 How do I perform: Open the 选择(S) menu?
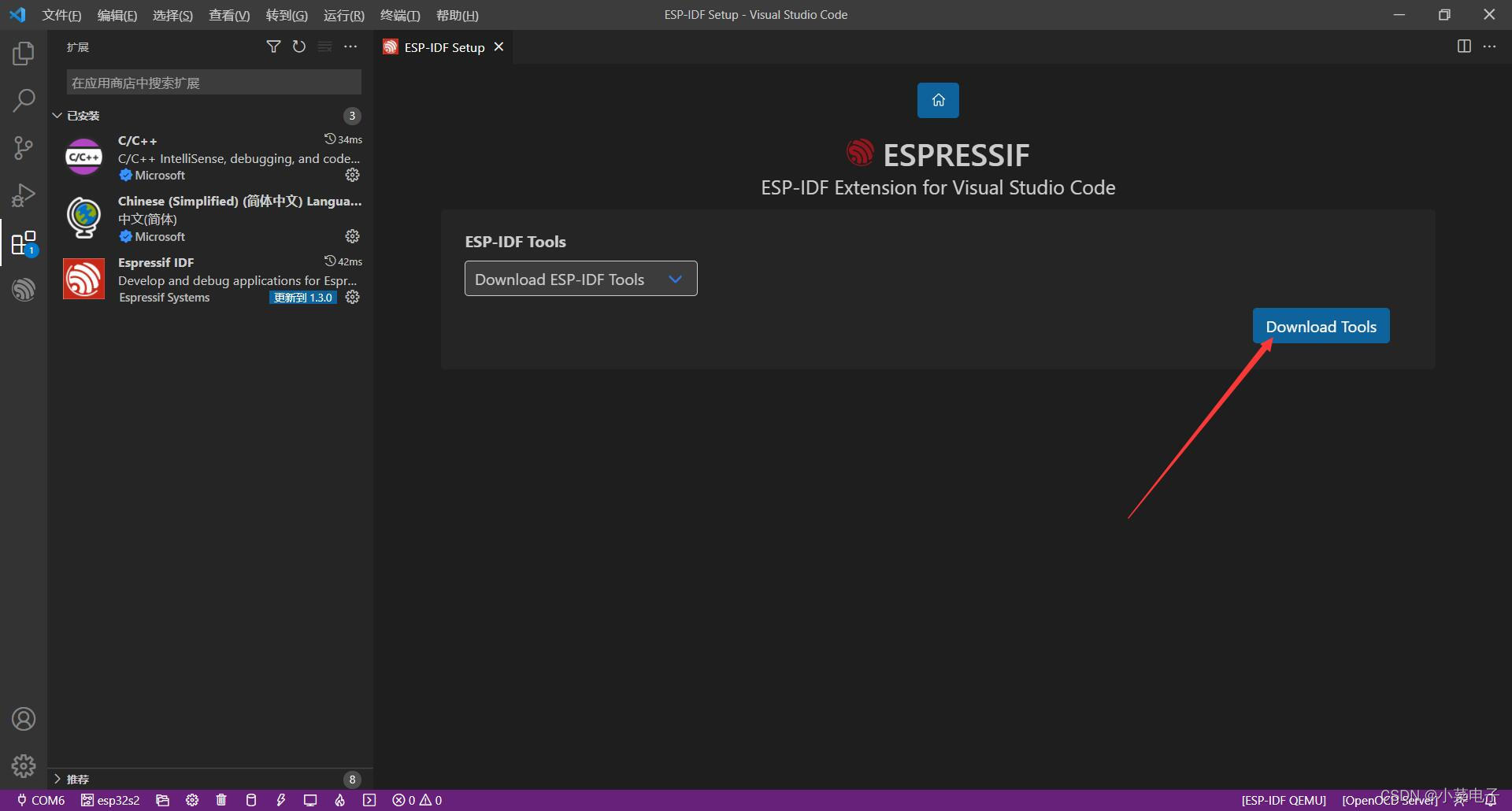172,15
